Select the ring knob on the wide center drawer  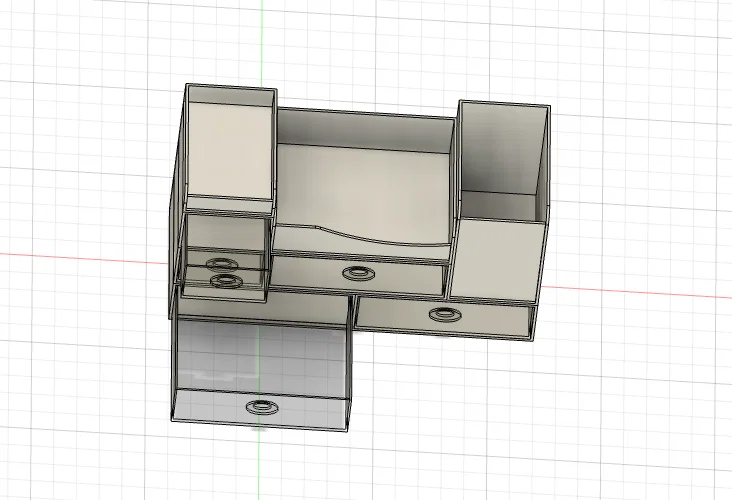[359, 273]
